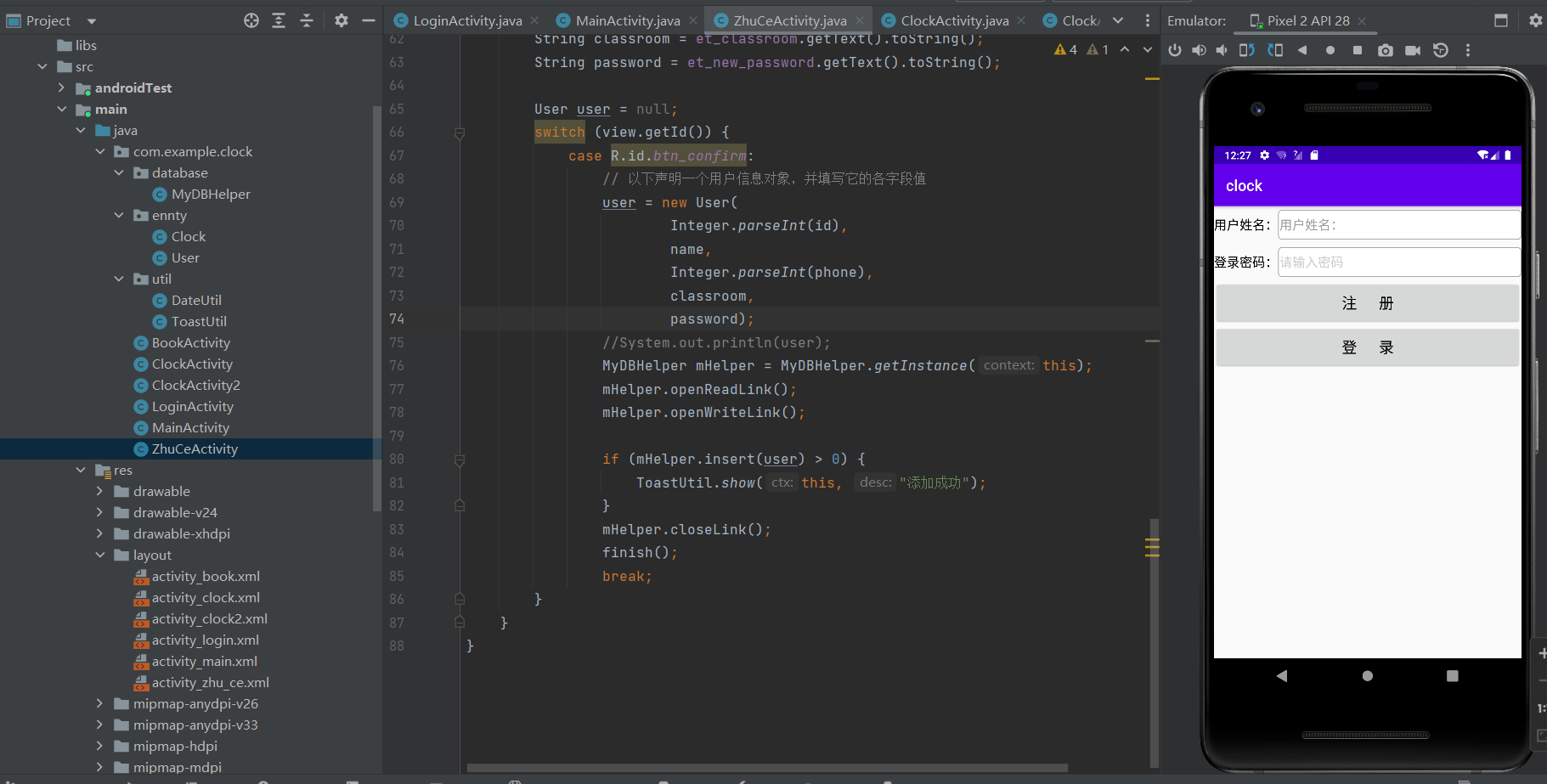Click the 请输入密码 password field
Viewport: 1547px width, 784px height.
click(1398, 262)
